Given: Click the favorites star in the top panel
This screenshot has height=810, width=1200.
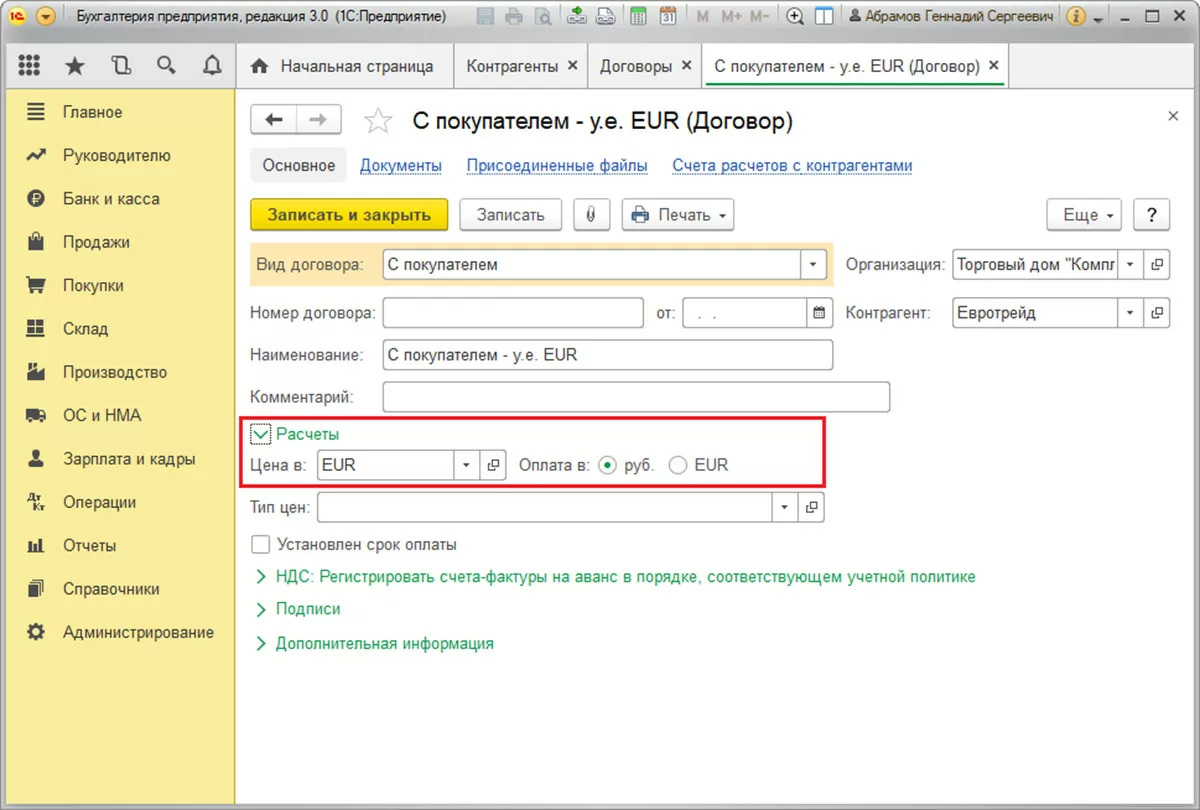Looking at the screenshot, I should coord(75,66).
